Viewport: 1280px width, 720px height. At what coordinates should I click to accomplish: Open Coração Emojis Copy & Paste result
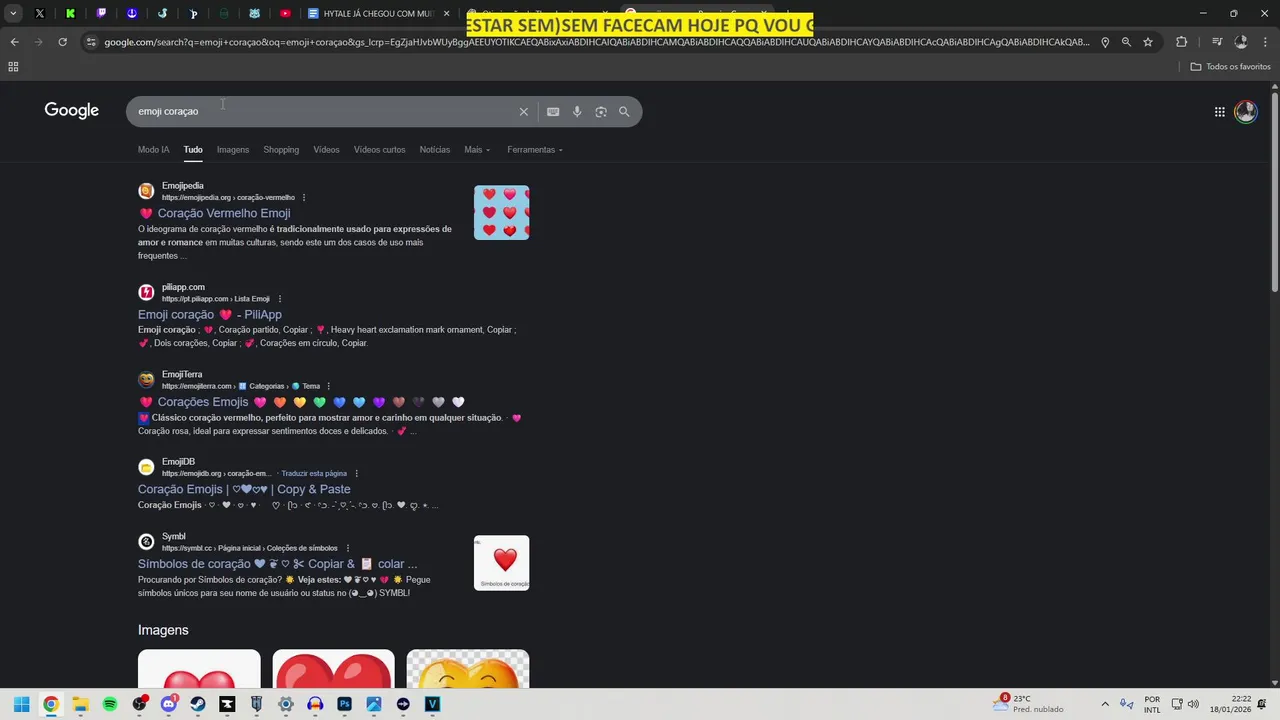pyautogui.click(x=244, y=489)
